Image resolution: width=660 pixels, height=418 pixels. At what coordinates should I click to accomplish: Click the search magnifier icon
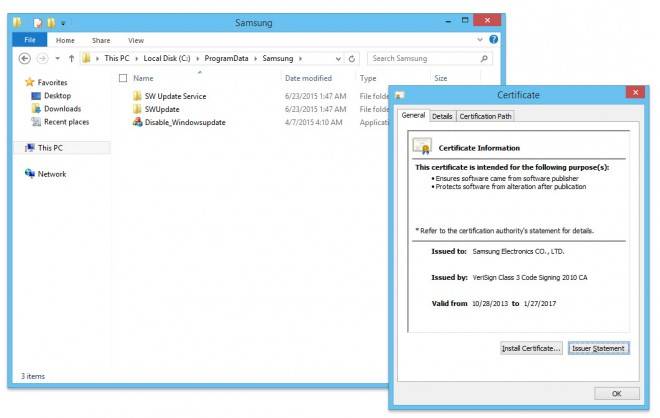pyautogui.click(x=484, y=59)
